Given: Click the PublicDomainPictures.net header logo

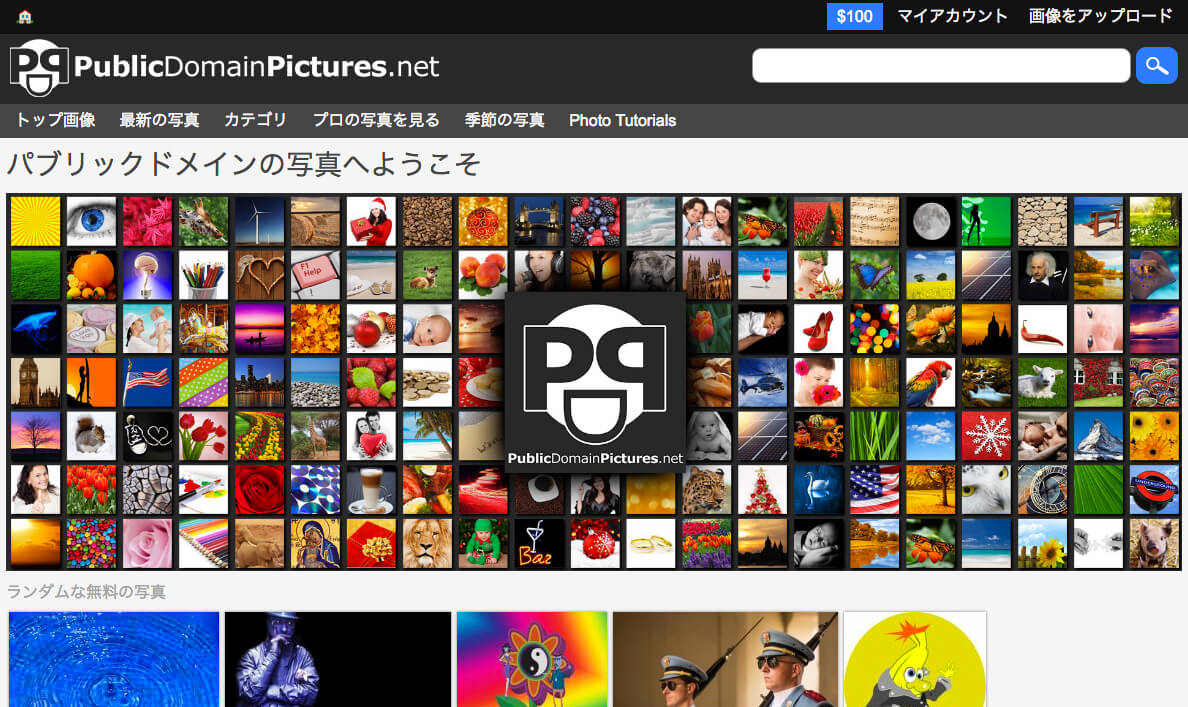Looking at the screenshot, I should 224,67.
